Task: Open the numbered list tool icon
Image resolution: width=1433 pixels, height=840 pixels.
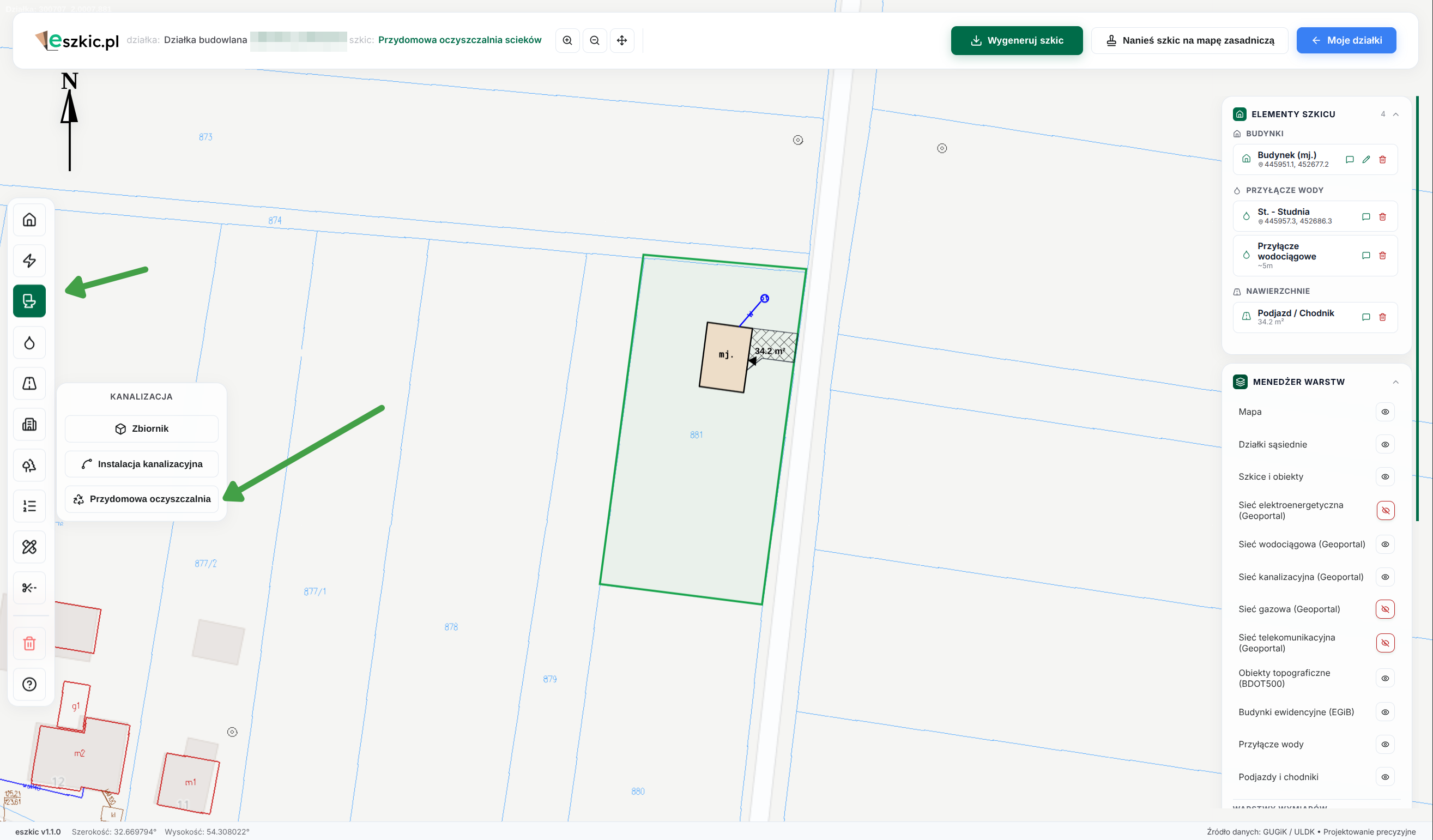Action: pos(29,506)
